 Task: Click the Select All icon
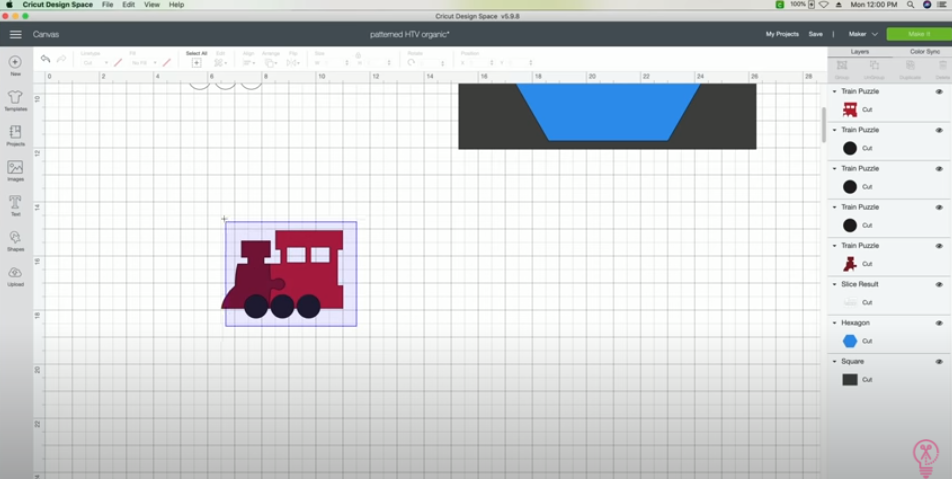(196, 63)
